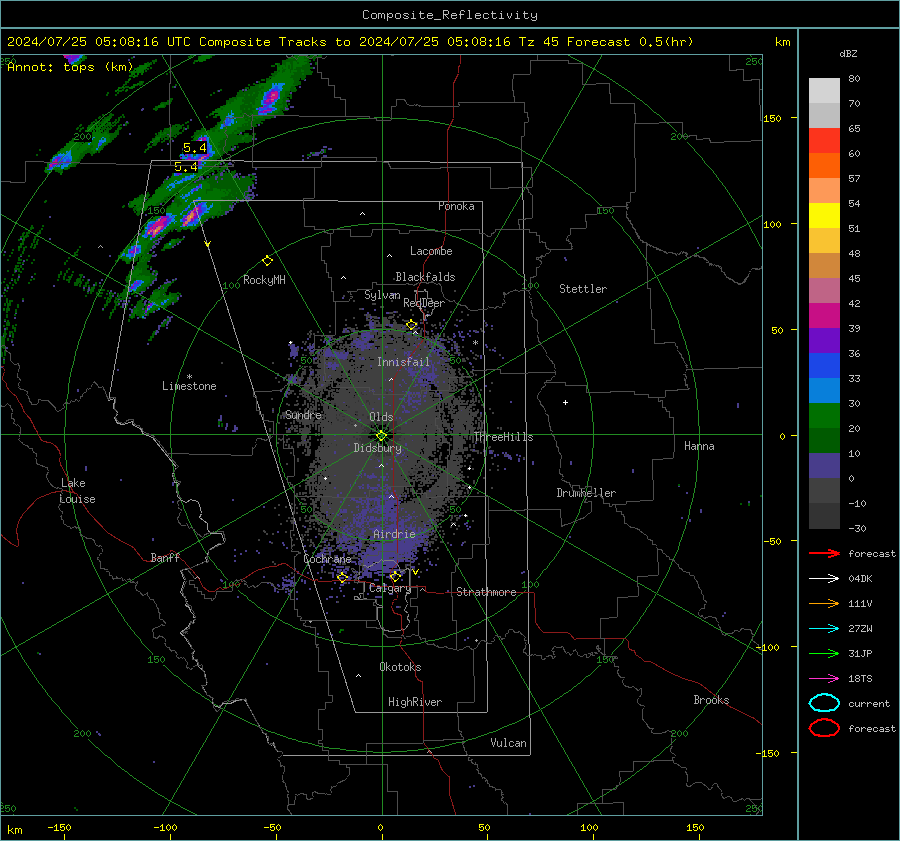Click the red forecast ellipse legend icon
Screen dimensions: 900x841
pos(824,728)
